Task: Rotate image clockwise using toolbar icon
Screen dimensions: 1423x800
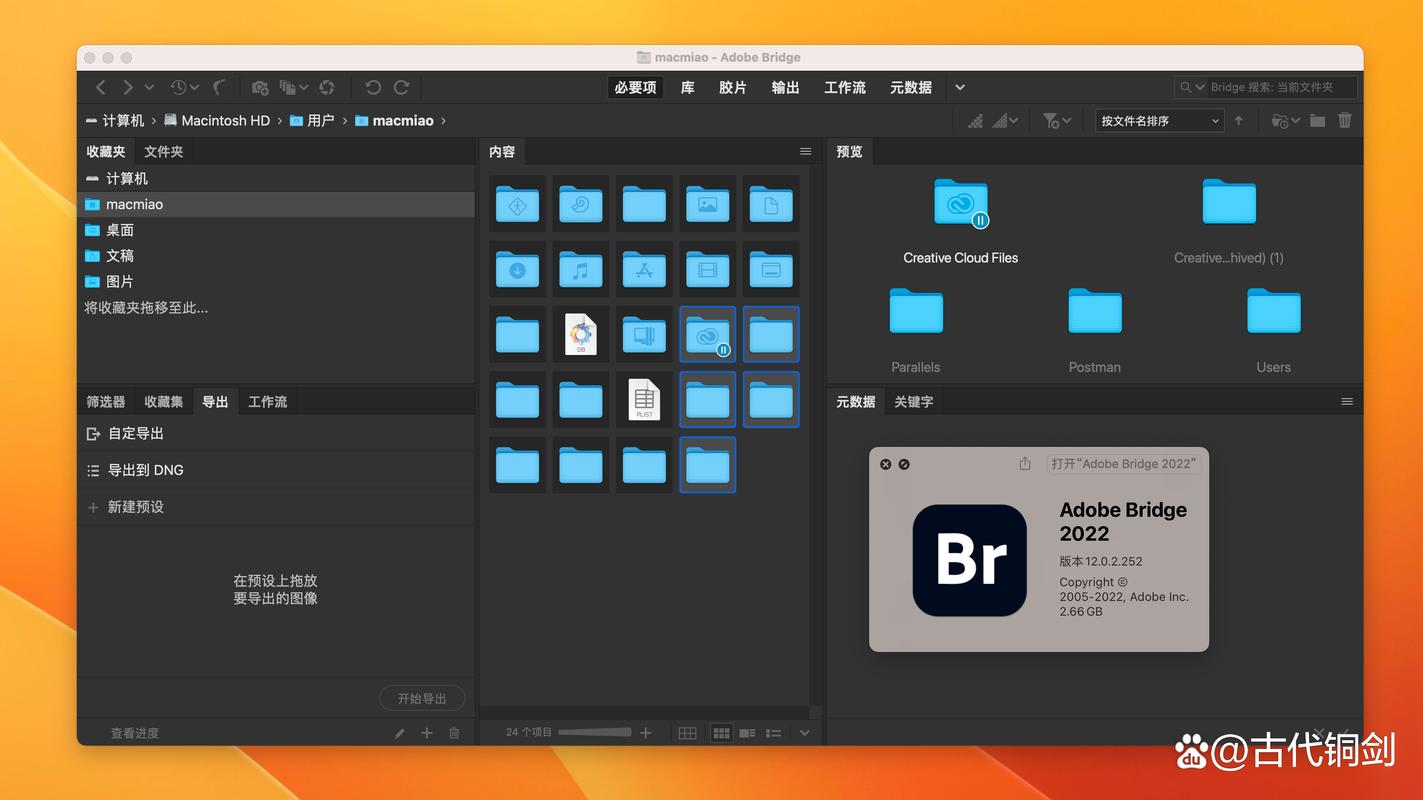Action: coord(402,87)
